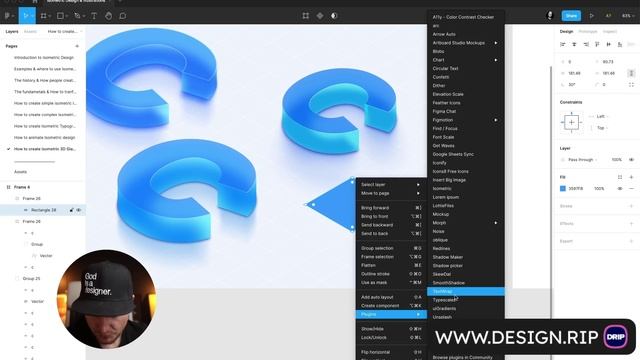
Task: Select the Rectangle shape tool
Action: (60, 16)
